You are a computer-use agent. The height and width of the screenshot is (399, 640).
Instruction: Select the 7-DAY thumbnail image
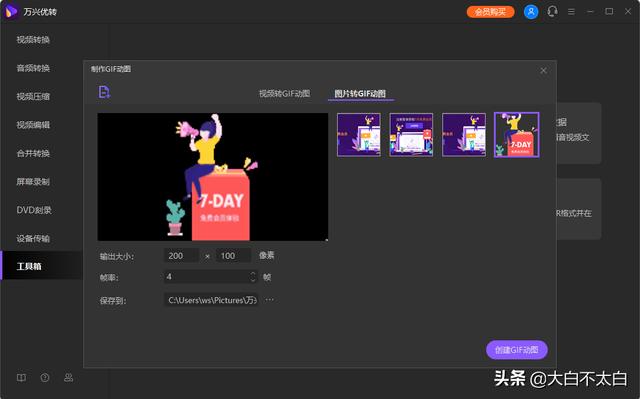click(516, 135)
